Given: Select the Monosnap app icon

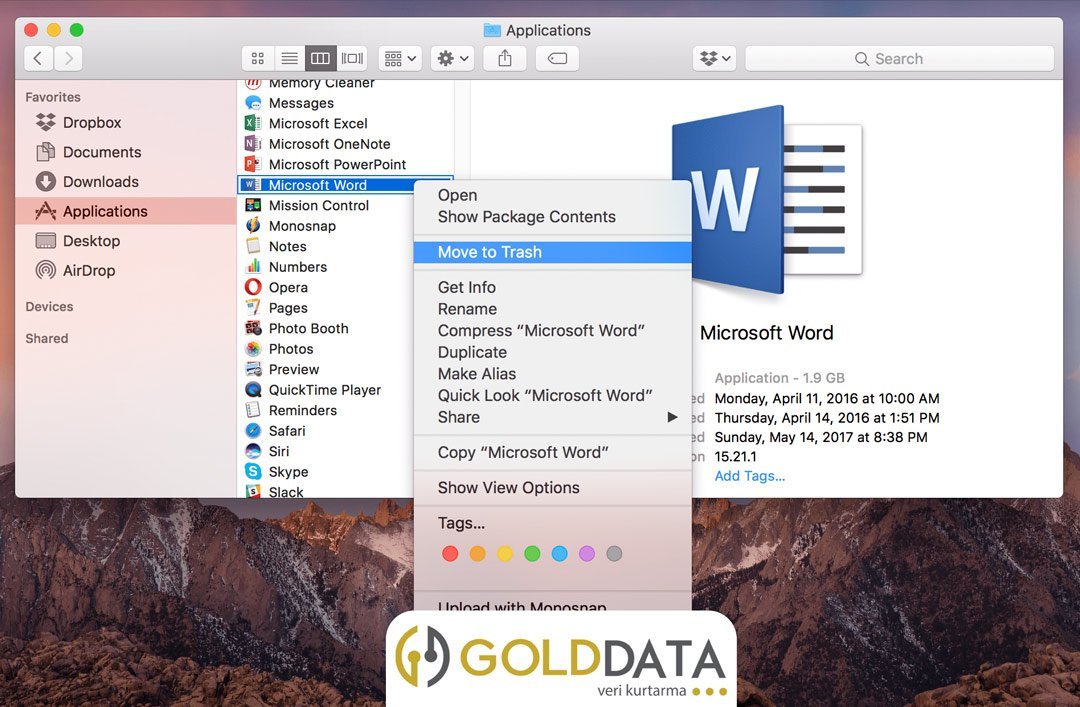Looking at the screenshot, I should point(253,226).
